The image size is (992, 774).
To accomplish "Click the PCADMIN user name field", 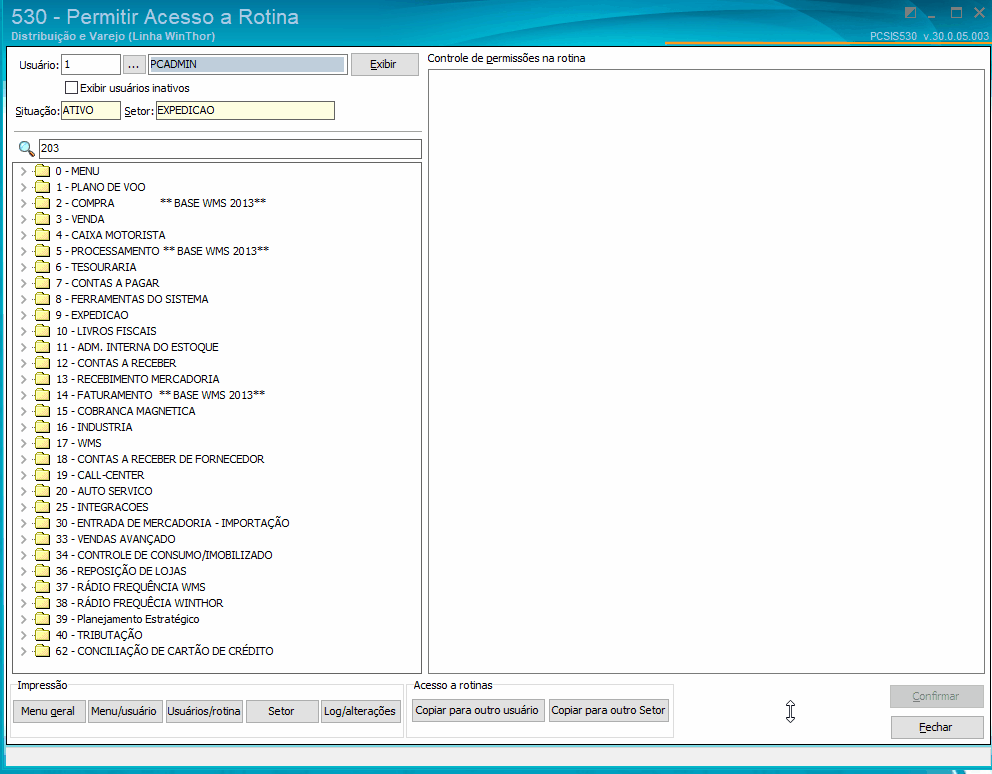I will tap(247, 65).
